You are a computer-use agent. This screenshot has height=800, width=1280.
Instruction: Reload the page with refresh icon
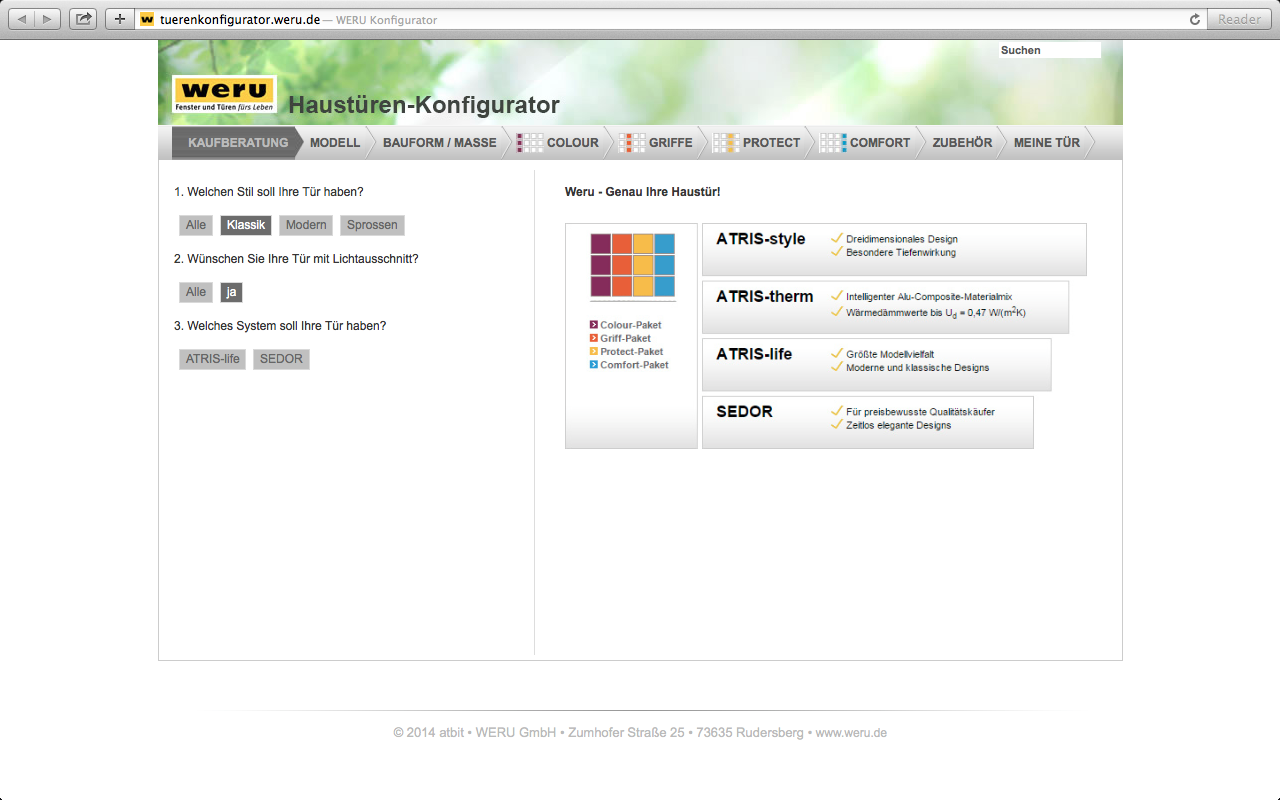1194,19
